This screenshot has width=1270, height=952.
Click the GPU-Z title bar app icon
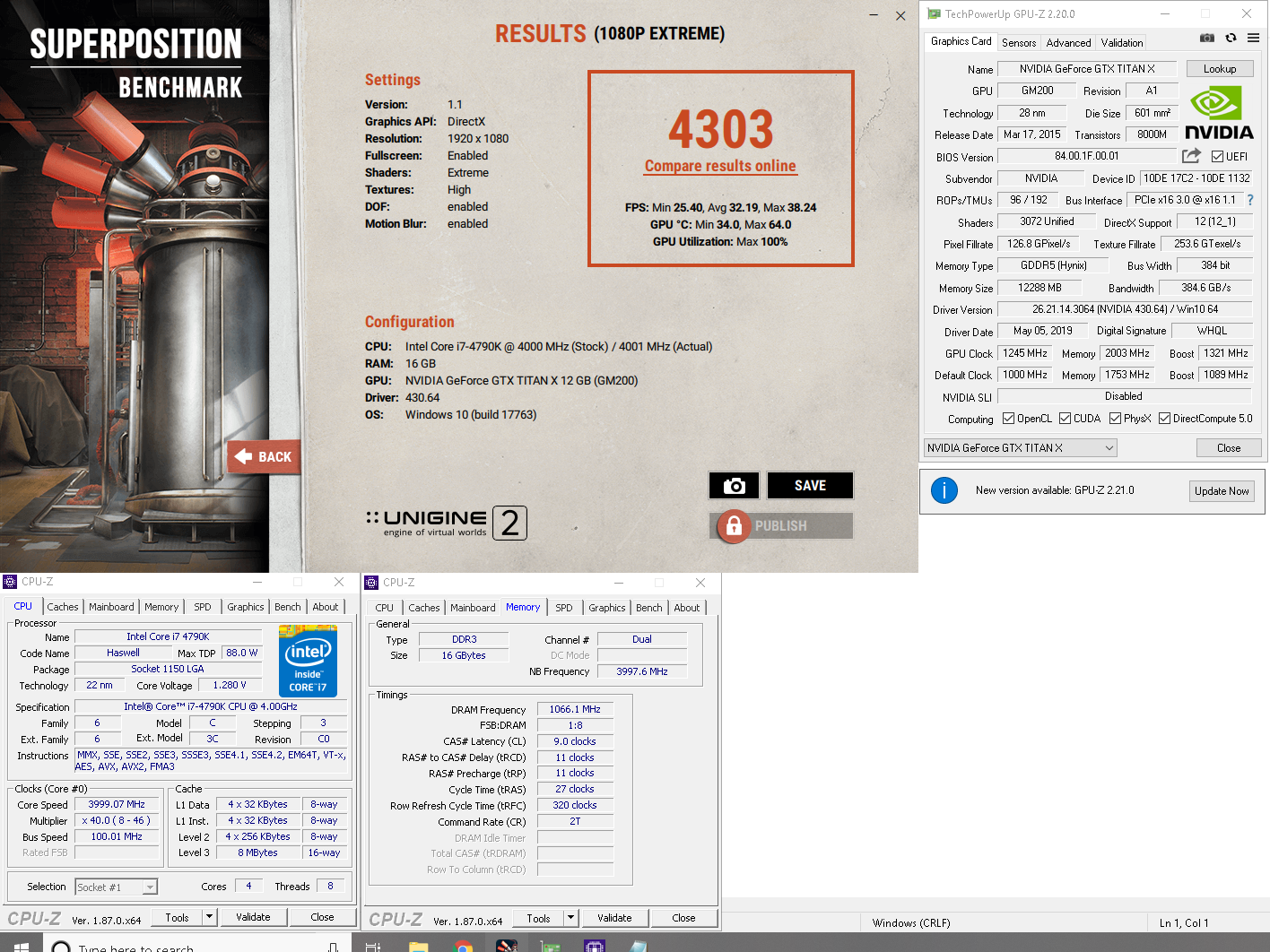pyautogui.click(x=934, y=13)
